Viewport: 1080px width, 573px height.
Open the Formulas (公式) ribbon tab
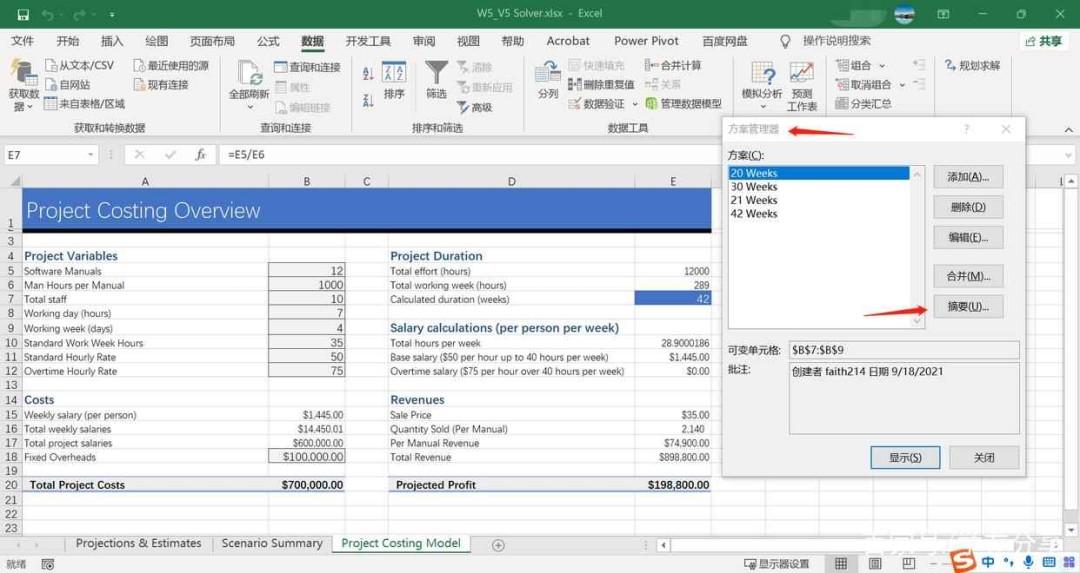coord(268,41)
